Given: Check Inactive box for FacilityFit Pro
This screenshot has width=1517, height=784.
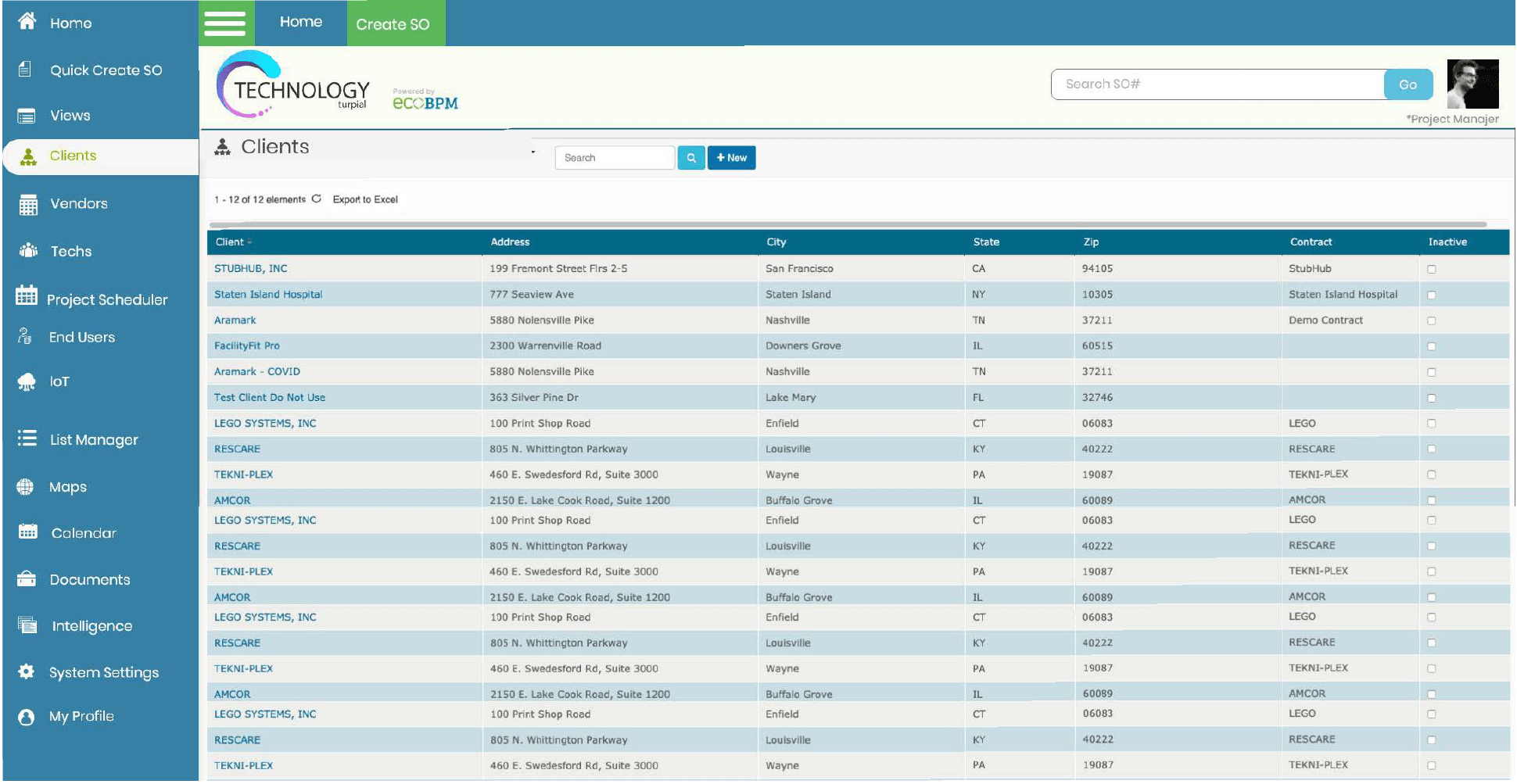Looking at the screenshot, I should 1432,347.
